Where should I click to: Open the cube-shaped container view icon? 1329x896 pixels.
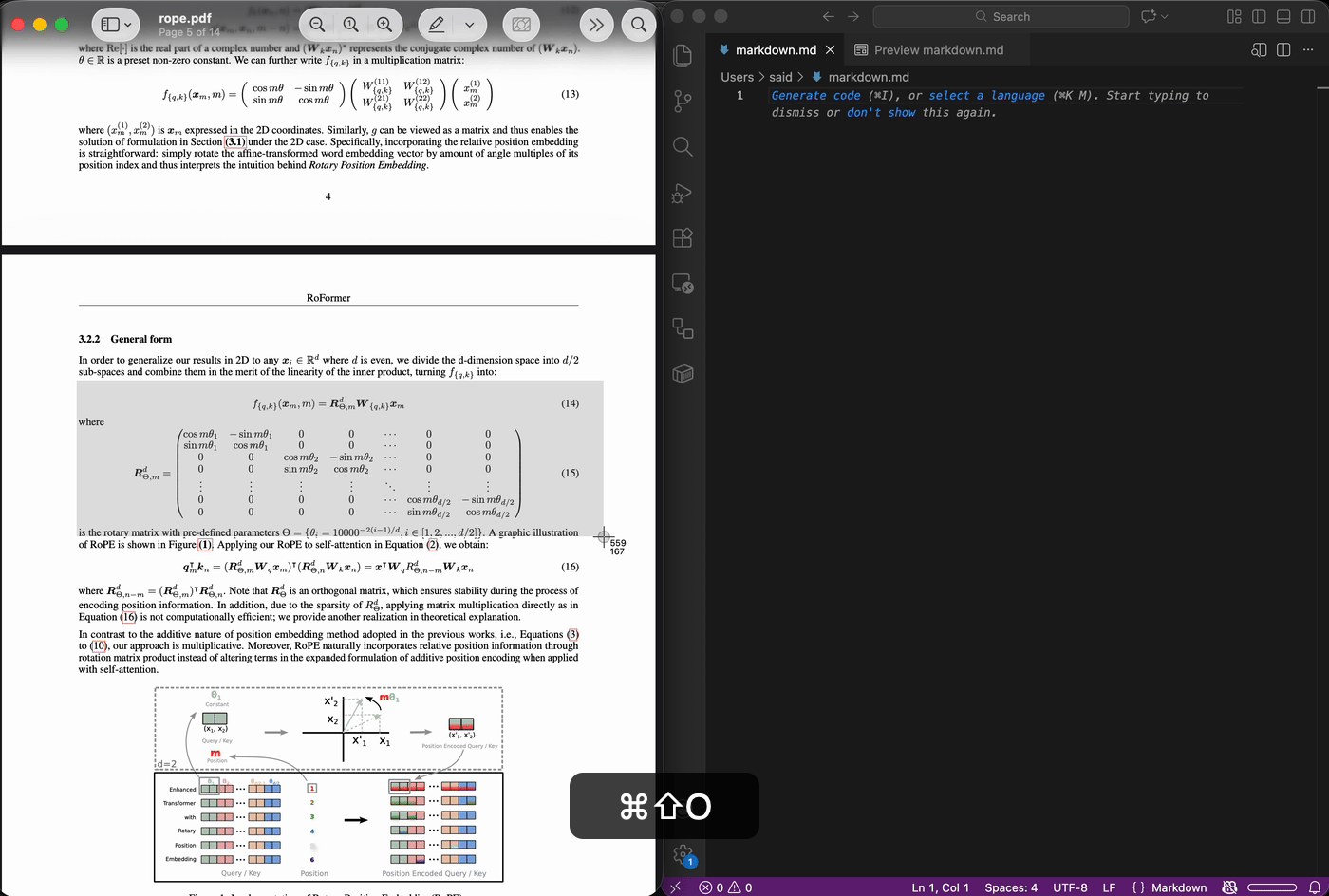tap(683, 374)
